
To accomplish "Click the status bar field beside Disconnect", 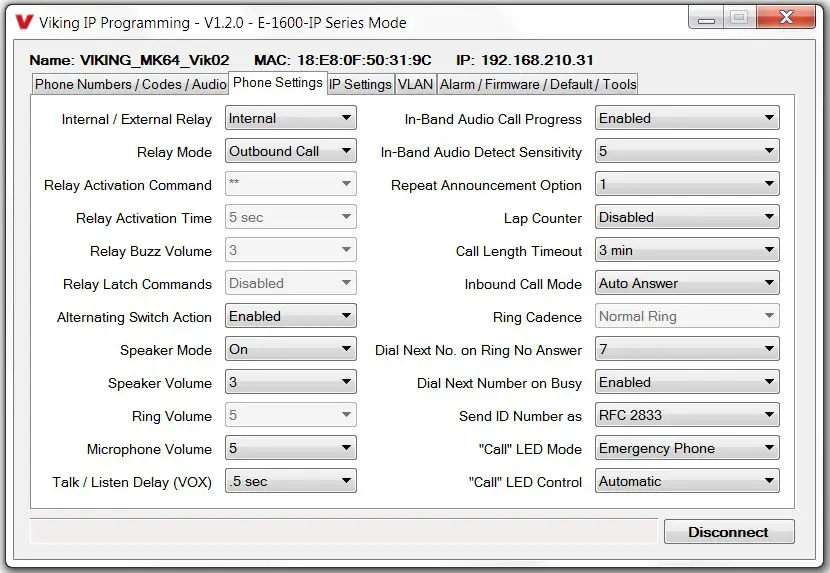I will point(344,531).
